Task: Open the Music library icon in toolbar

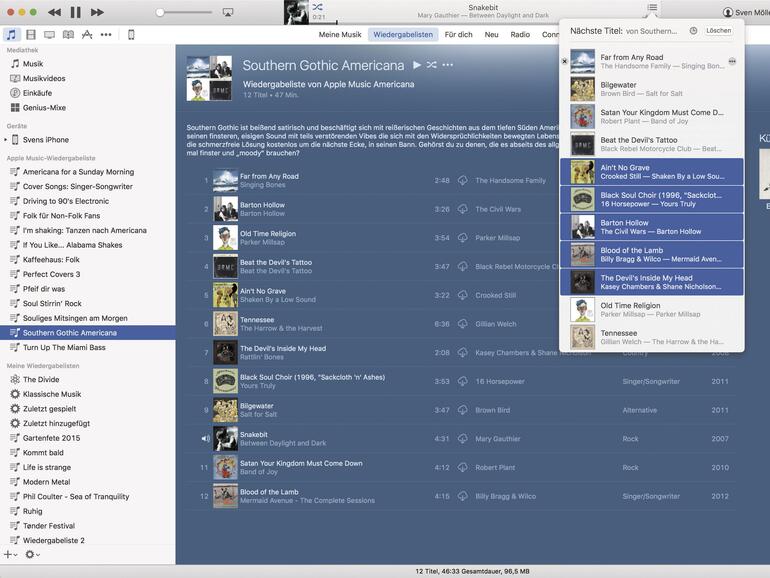Action: coord(12,35)
